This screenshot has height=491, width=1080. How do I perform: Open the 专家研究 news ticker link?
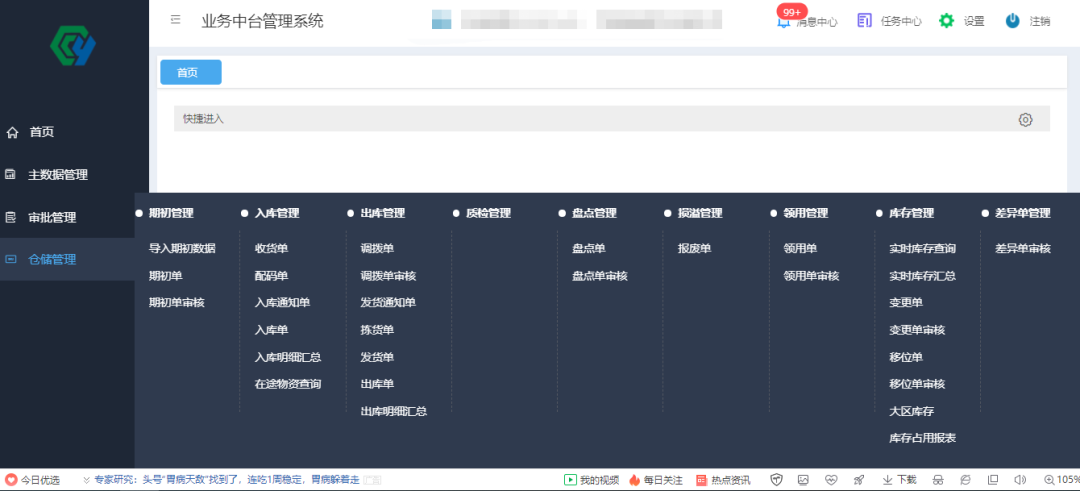227,480
